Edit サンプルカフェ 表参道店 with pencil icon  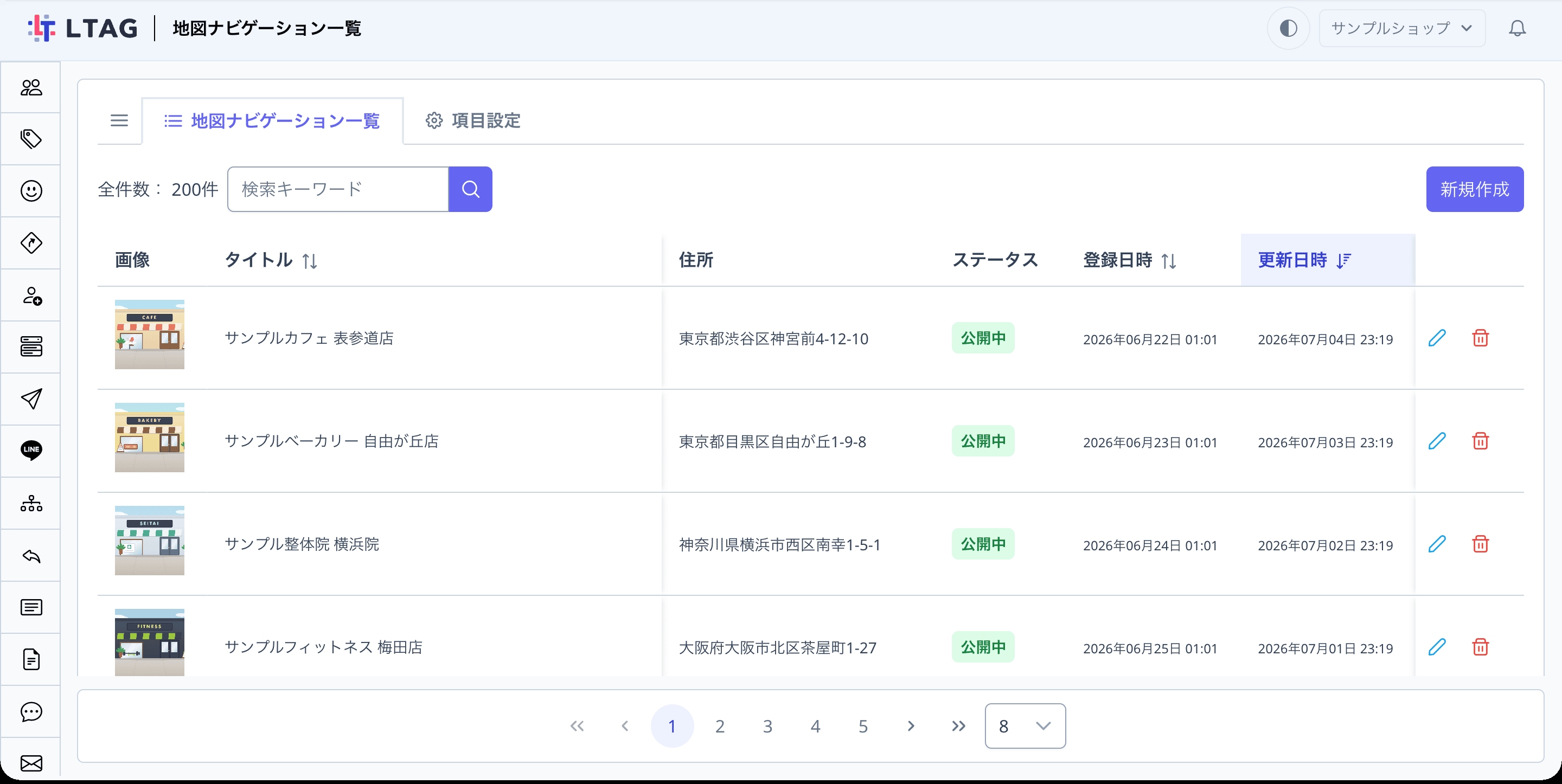pyautogui.click(x=1437, y=338)
